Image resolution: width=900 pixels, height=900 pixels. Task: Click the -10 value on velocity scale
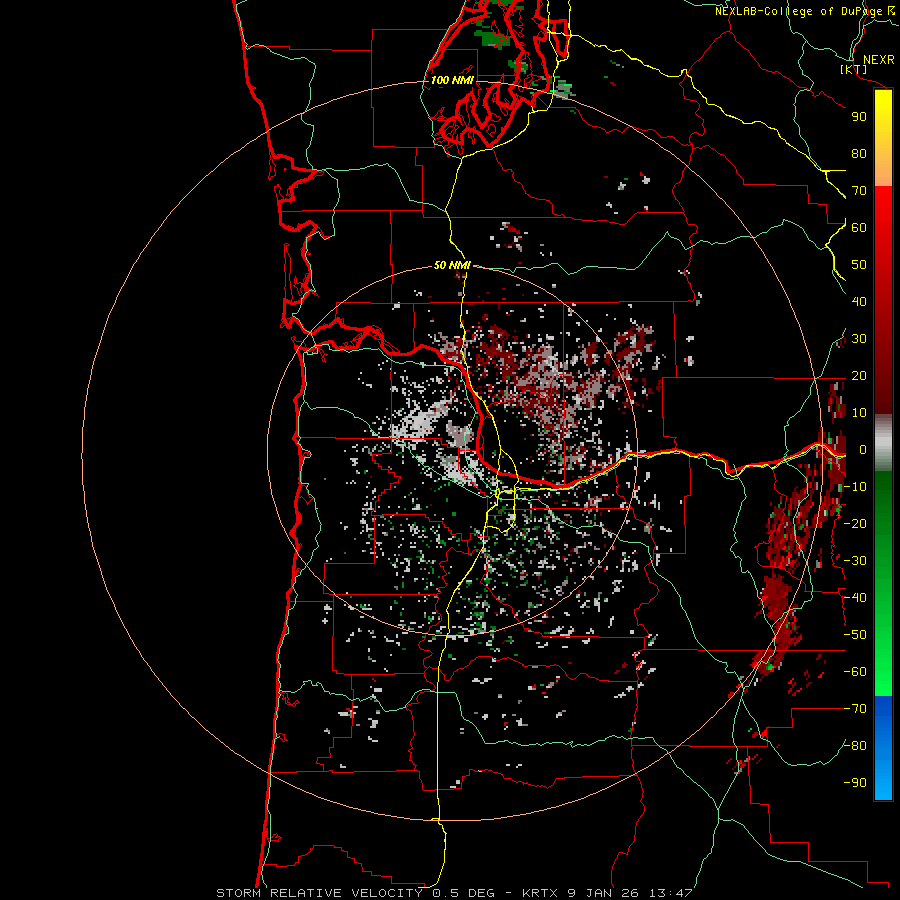855,487
